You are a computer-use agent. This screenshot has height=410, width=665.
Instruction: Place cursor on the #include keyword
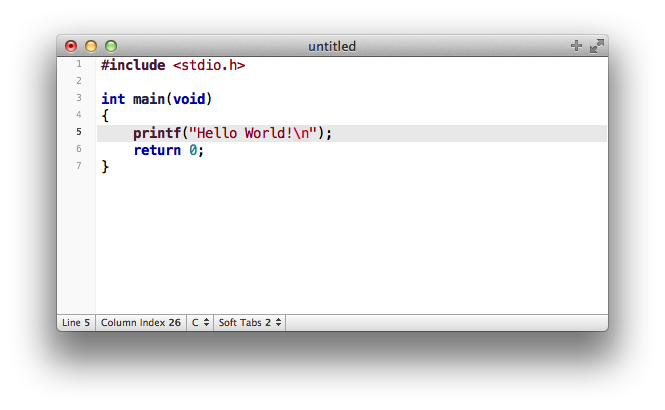tap(133, 65)
